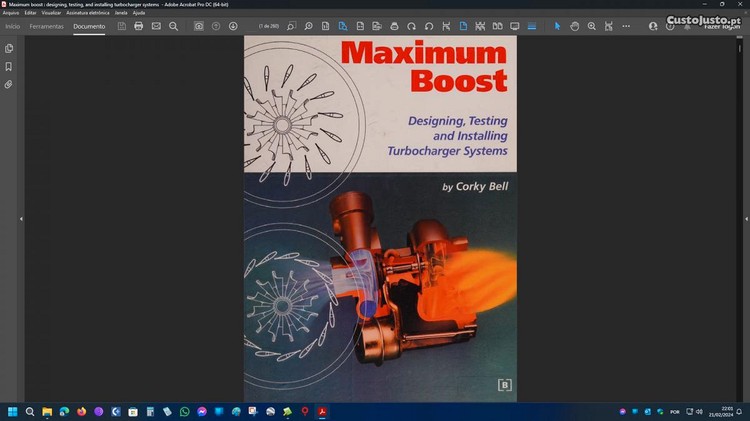The height and width of the screenshot is (421, 750).
Task: Go to previous page with up arrow
Action: point(216,26)
